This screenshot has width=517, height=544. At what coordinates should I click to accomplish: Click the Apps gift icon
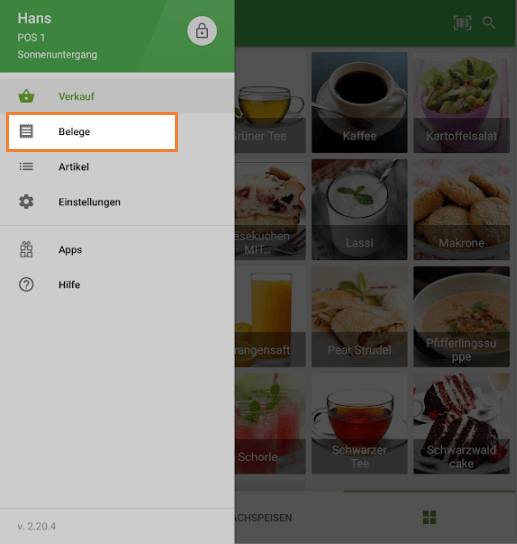[x=26, y=249]
